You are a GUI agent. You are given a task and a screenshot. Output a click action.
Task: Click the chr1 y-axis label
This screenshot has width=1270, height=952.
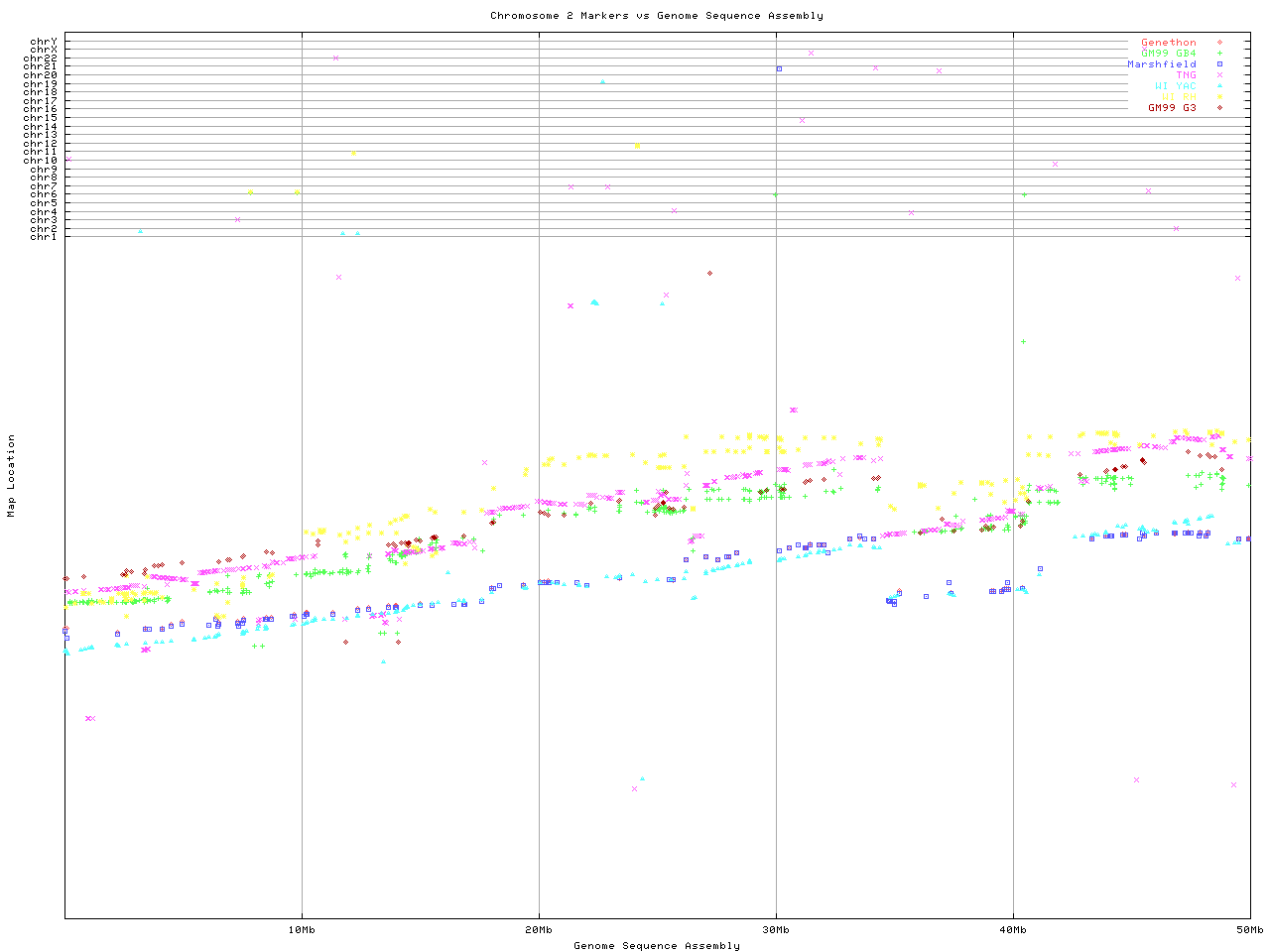[x=44, y=237]
